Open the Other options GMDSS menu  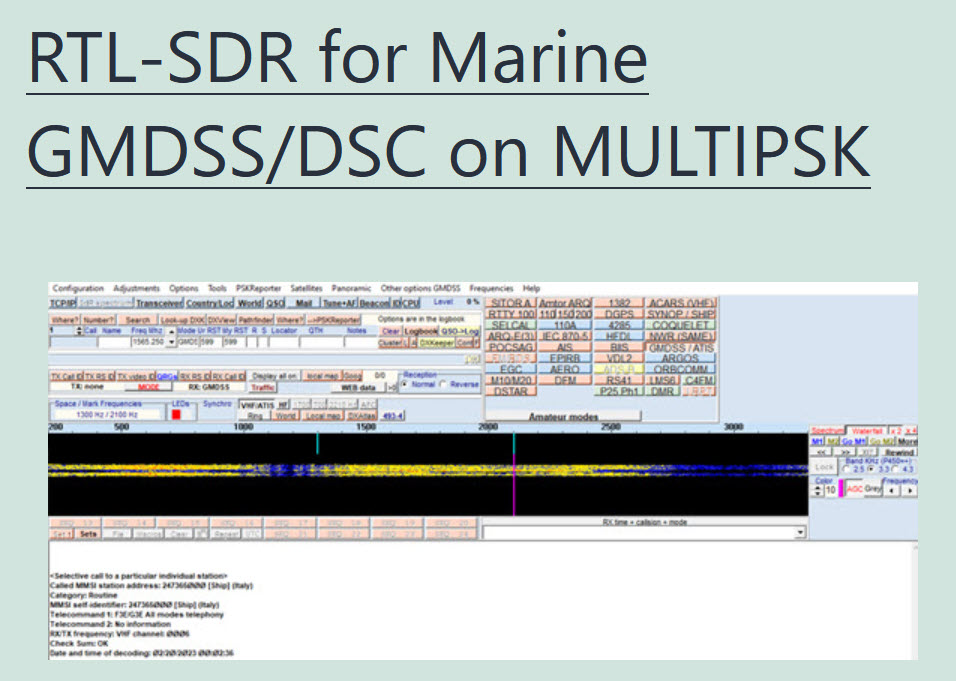pyautogui.click(x=420, y=288)
